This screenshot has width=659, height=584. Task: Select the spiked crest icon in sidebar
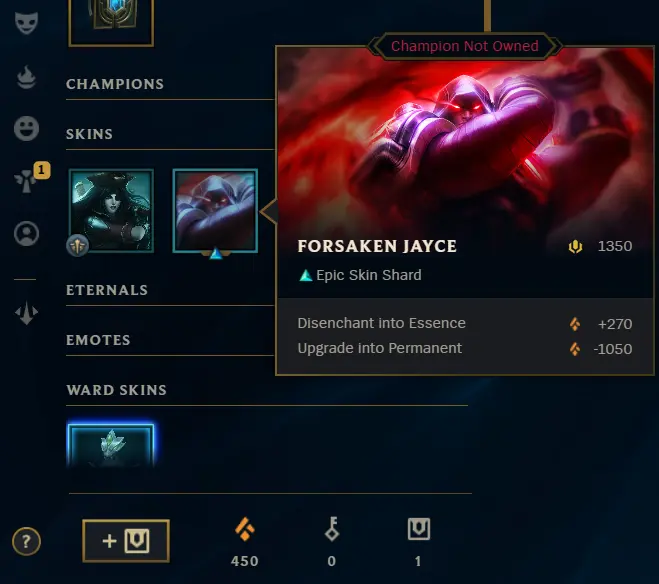[x=26, y=313]
